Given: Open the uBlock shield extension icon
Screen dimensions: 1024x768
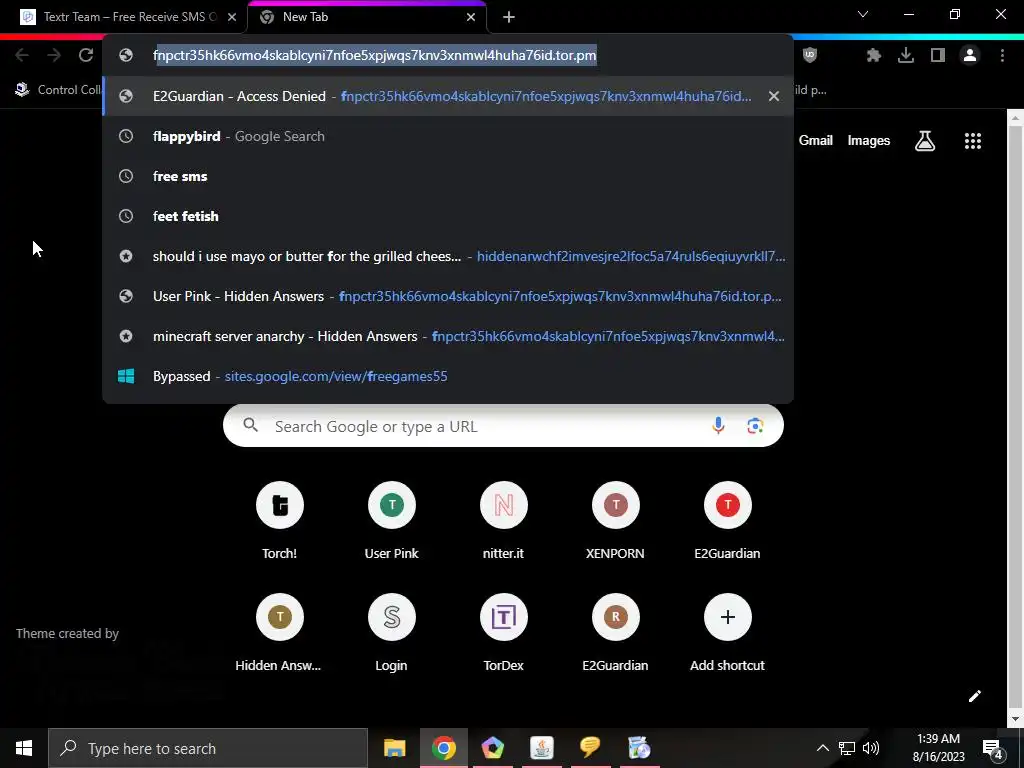Looking at the screenshot, I should click(x=810, y=56).
